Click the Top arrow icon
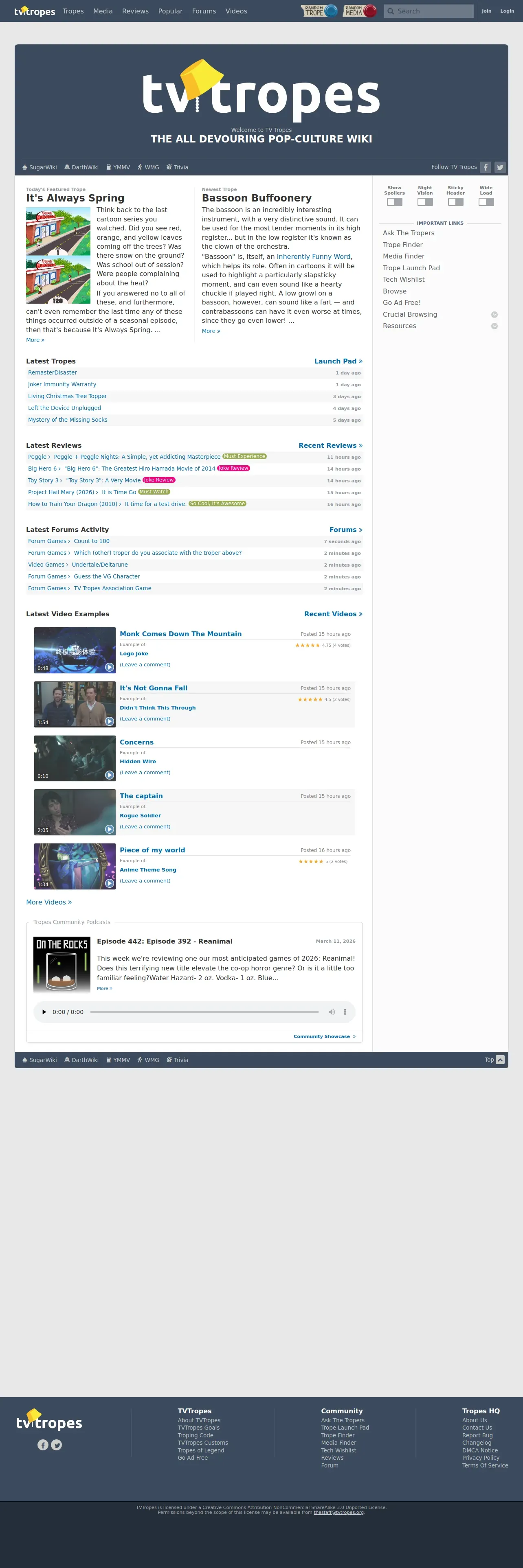The height and width of the screenshot is (1568, 523). [x=500, y=1060]
